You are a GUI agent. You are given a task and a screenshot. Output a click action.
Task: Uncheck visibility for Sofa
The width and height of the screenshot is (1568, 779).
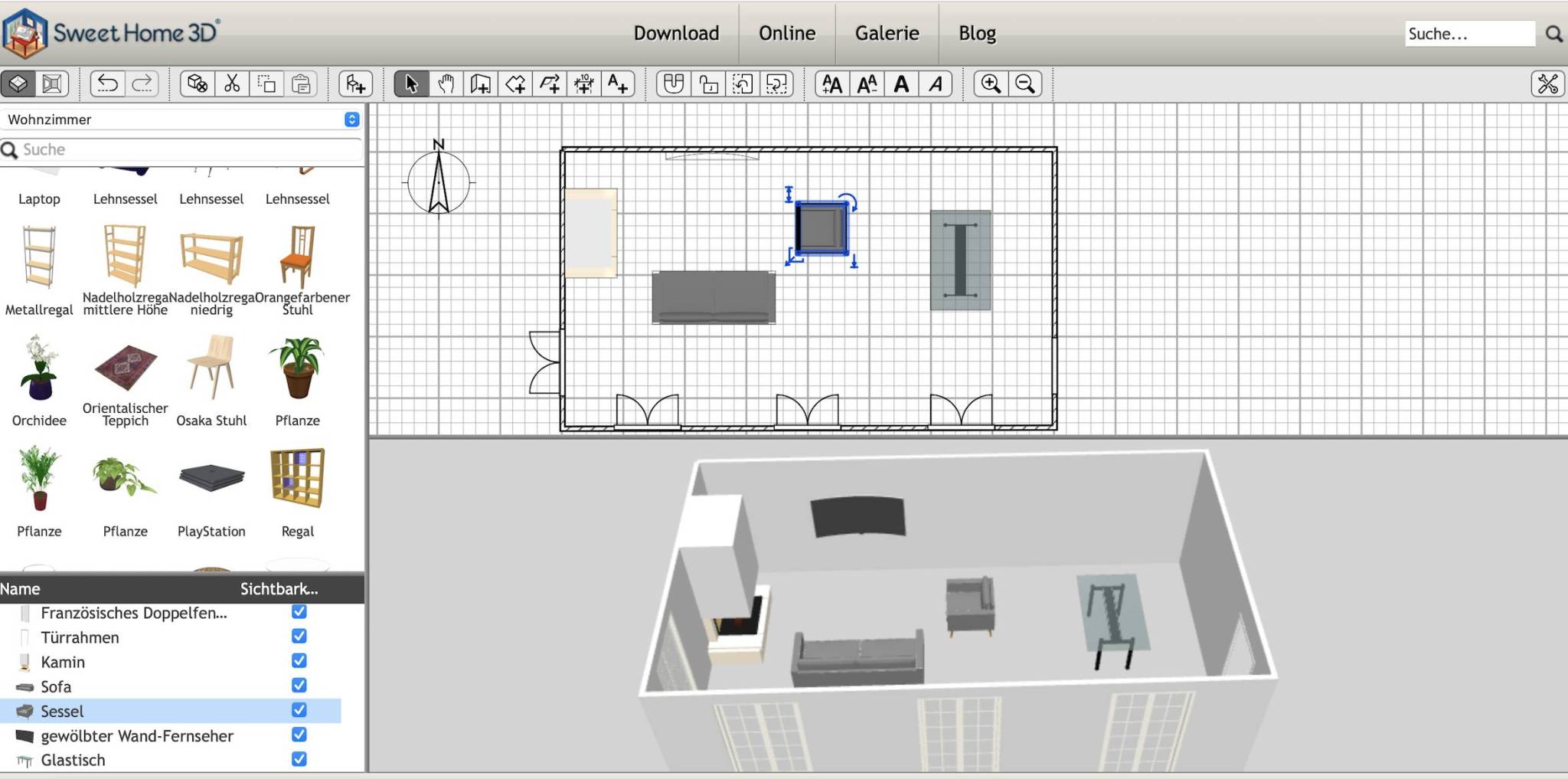point(299,686)
